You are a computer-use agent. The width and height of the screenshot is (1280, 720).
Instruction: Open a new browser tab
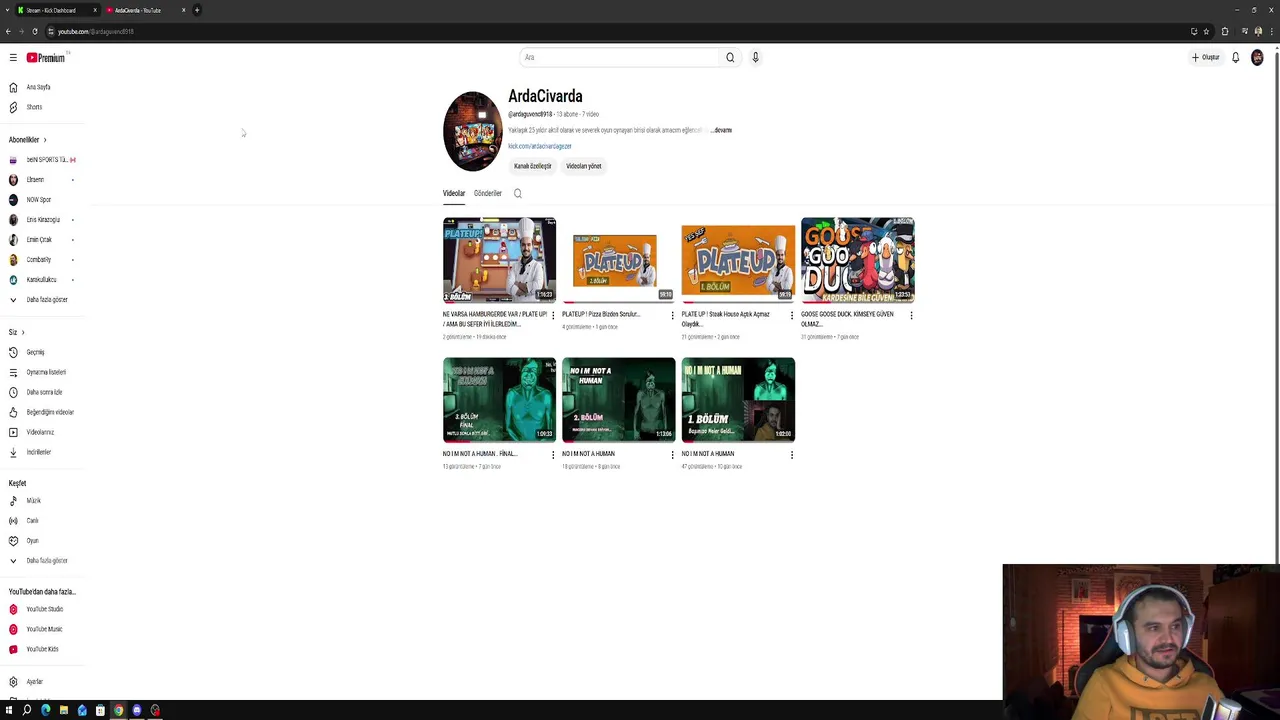(197, 10)
